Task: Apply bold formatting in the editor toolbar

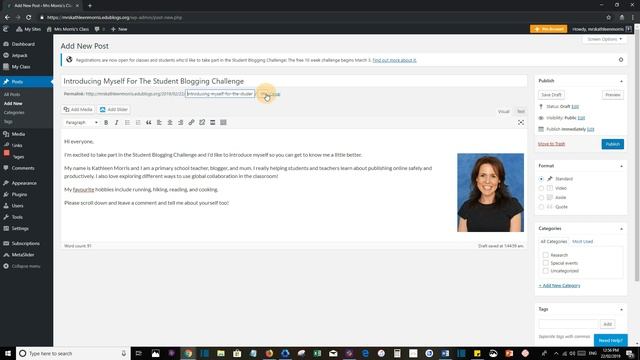Action: (x=106, y=122)
